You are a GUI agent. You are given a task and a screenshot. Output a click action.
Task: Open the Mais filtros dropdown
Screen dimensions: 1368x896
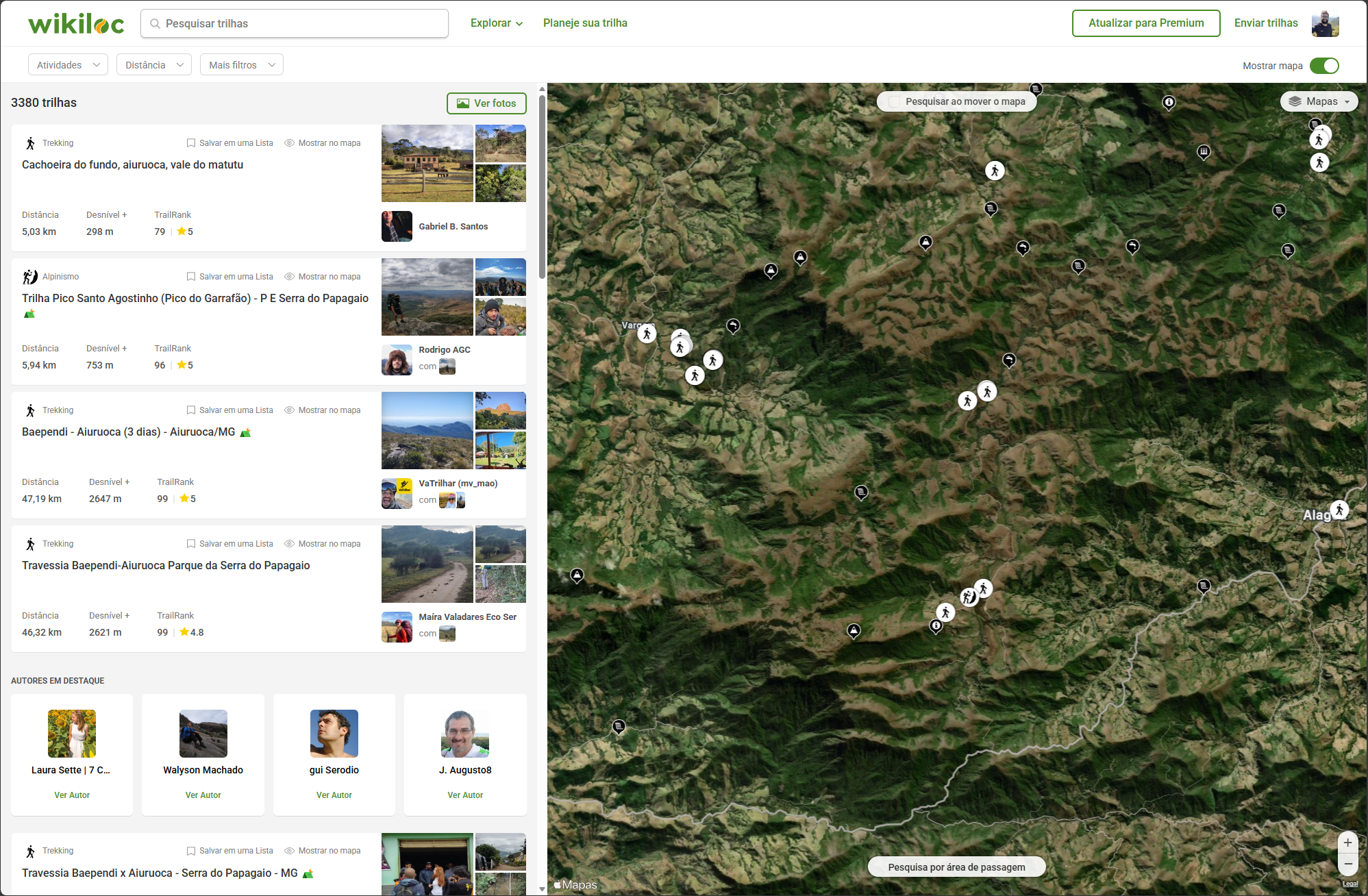tap(241, 65)
